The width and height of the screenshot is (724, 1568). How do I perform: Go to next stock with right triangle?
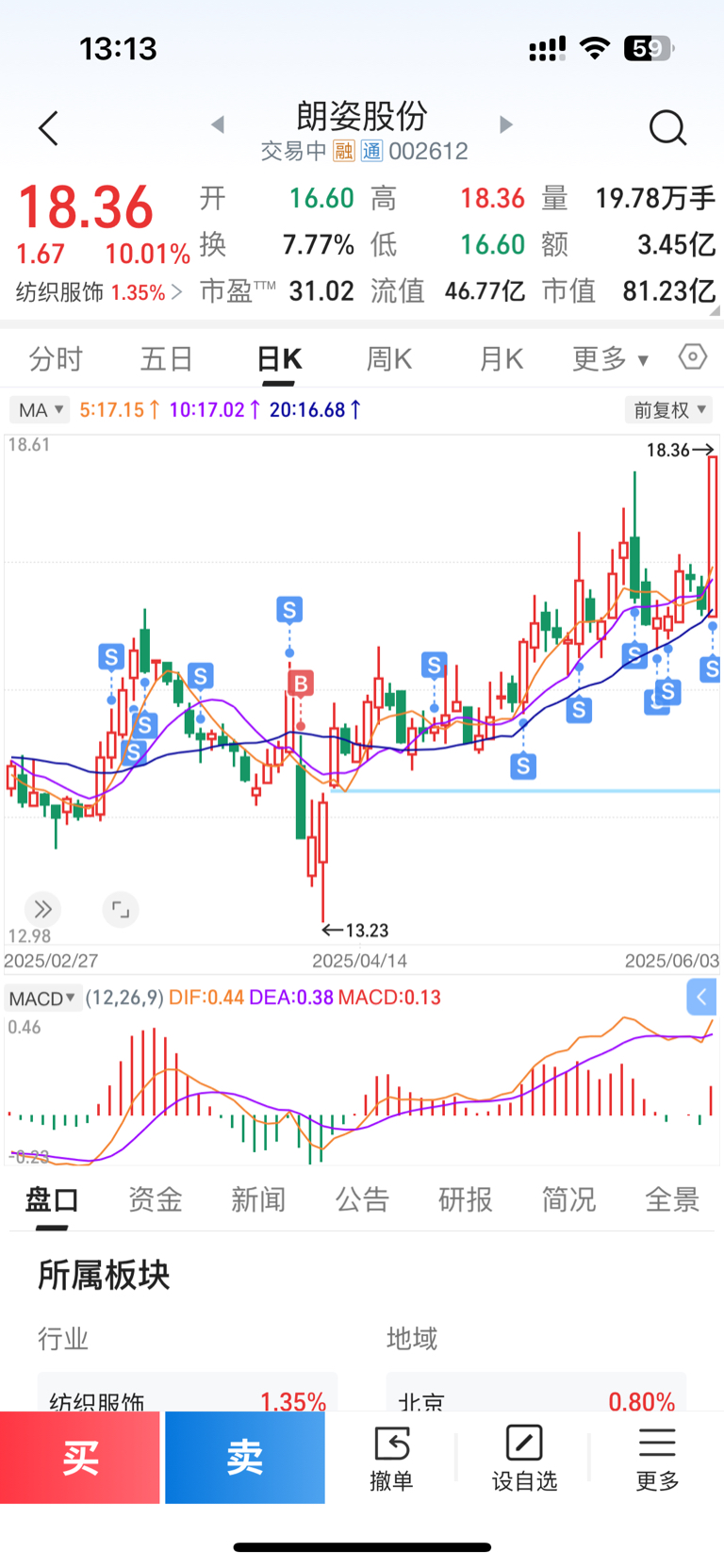(x=506, y=124)
